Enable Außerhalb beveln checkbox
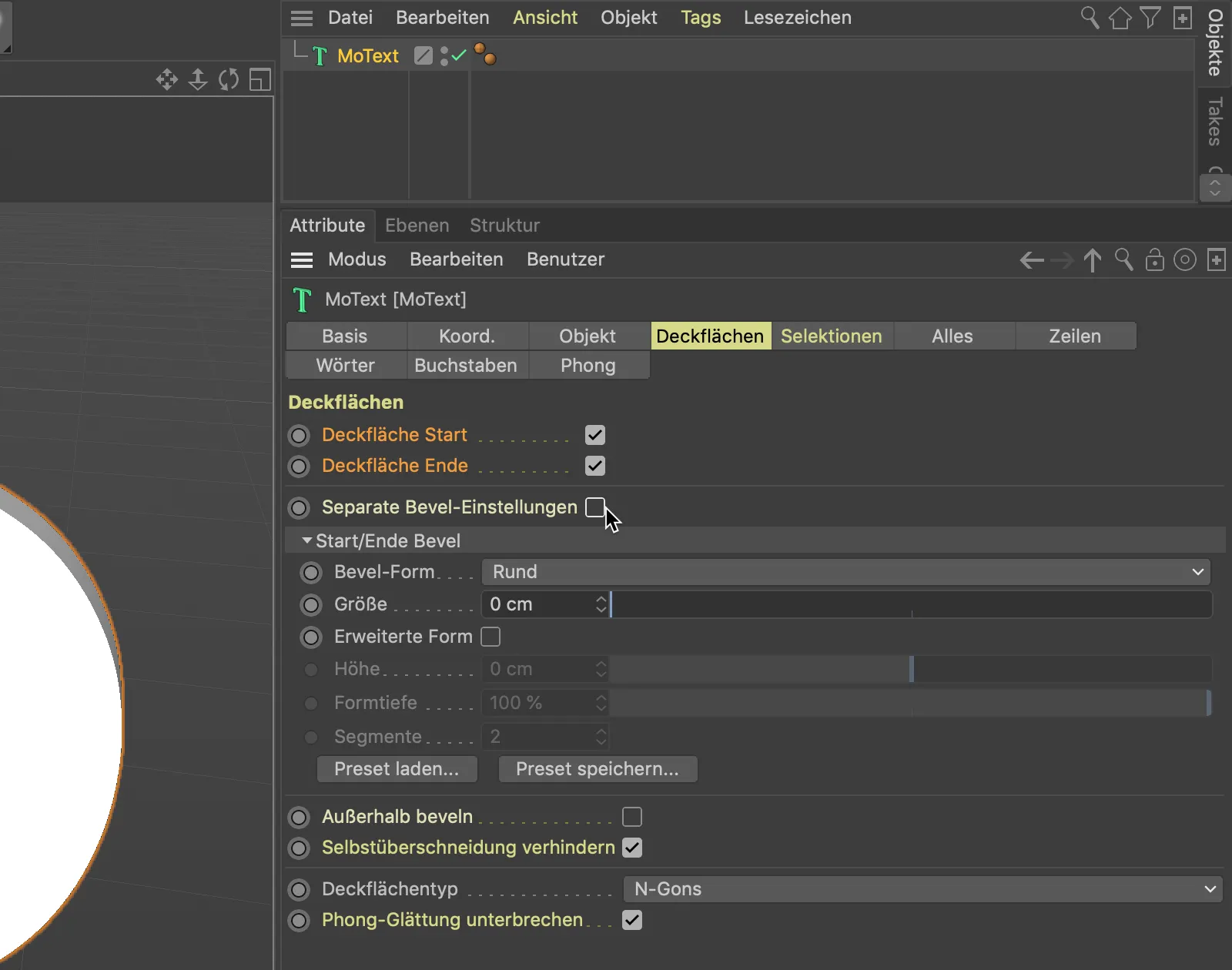This screenshot has width=1232, height=970. [x=632, y=817]
